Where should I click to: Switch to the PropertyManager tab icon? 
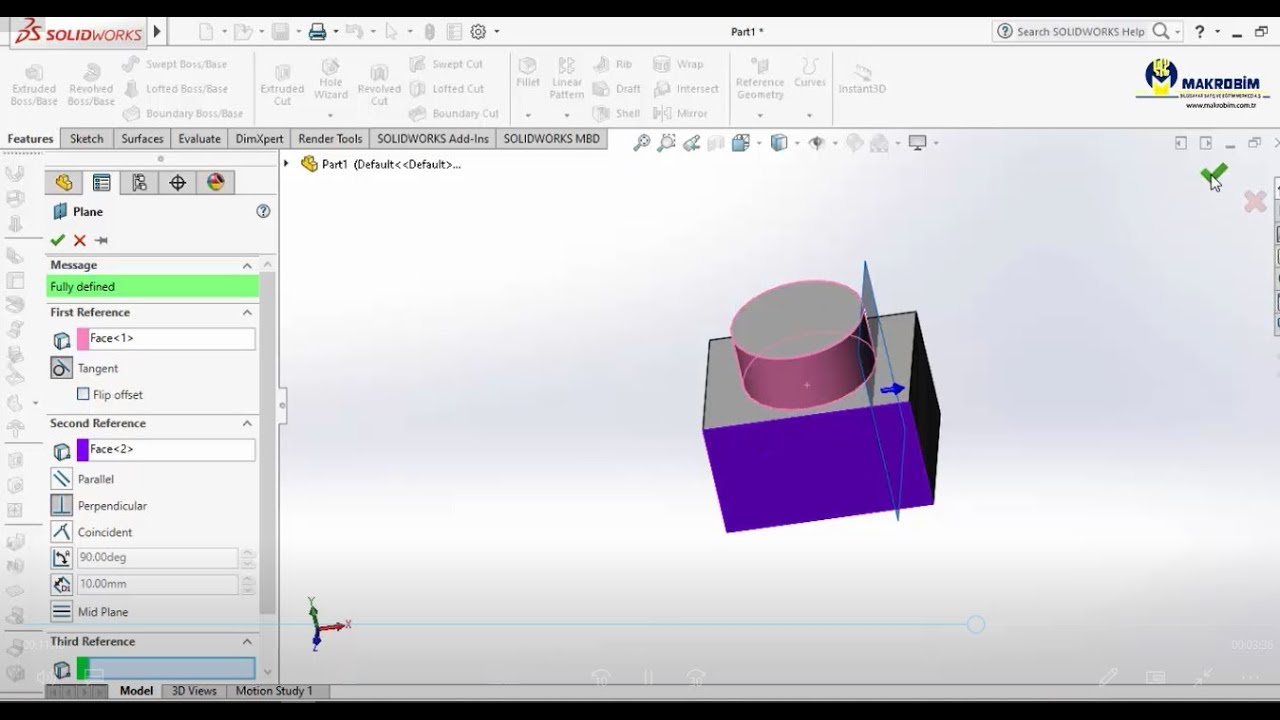click(x=101, y=182)
